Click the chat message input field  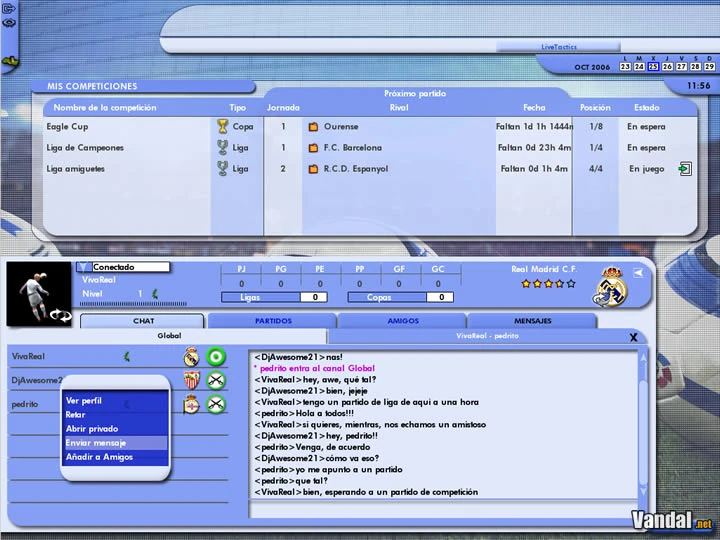click(442, 510)
